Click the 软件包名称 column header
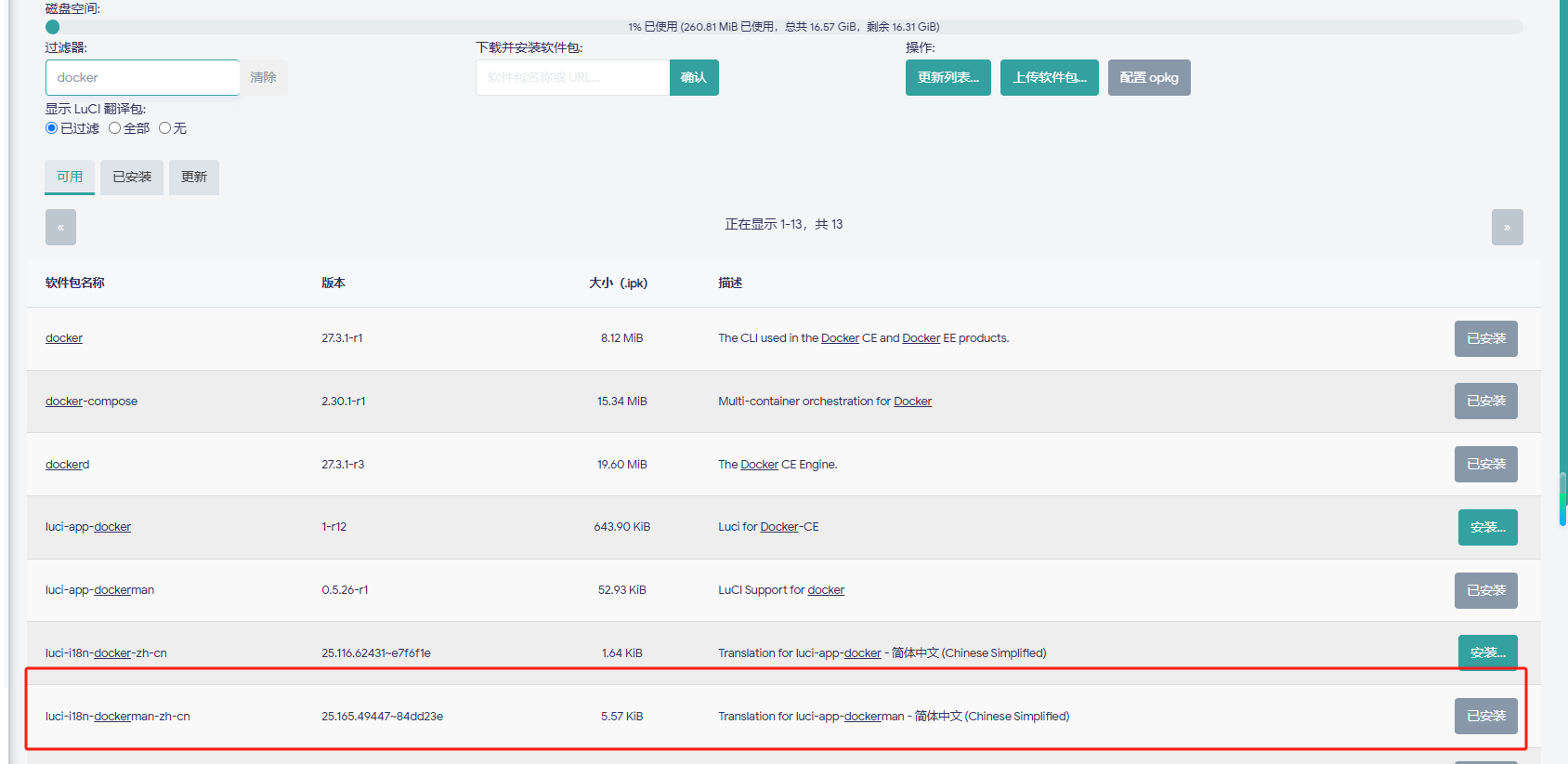This screenshot has height=764, width=1568. pos(74,283)
